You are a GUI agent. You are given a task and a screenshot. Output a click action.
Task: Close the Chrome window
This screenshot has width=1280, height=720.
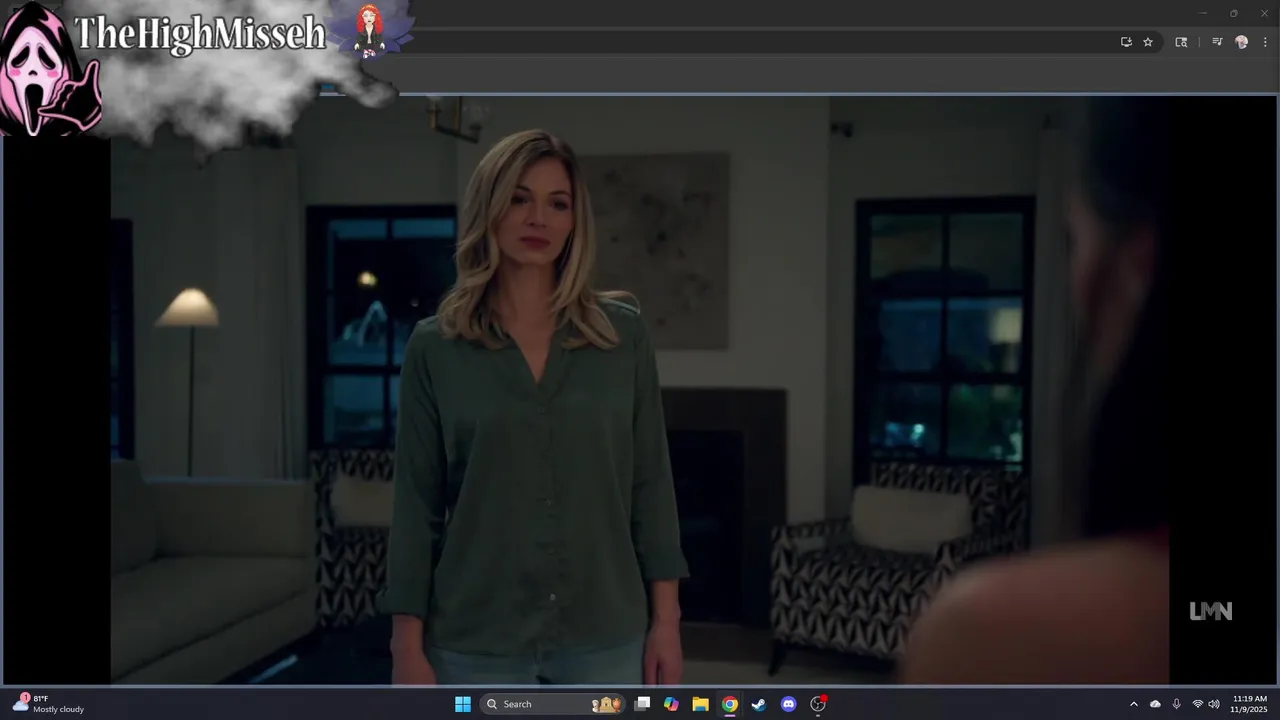[1264, 13]
